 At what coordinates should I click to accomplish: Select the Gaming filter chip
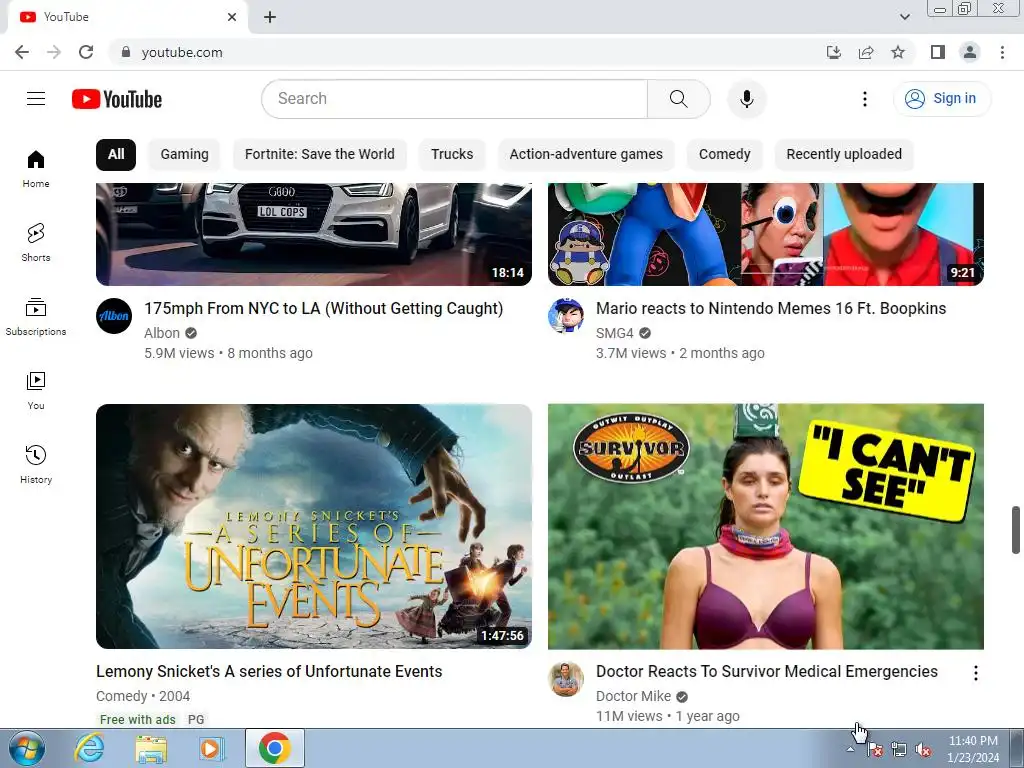185,155
